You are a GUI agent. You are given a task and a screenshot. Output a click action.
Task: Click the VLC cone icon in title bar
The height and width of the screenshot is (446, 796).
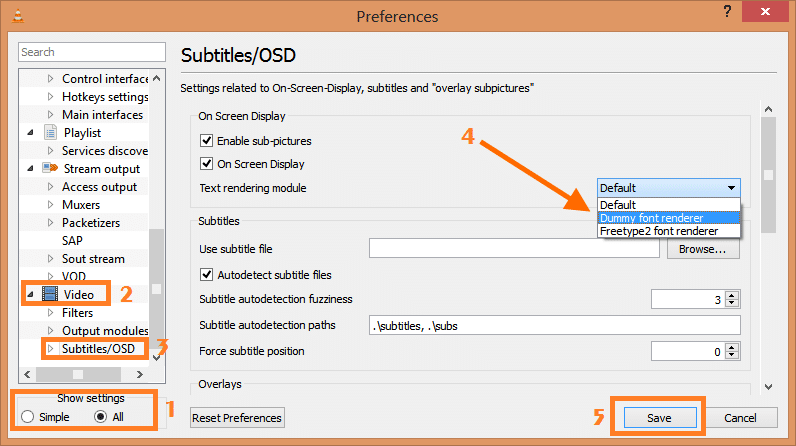18,16
